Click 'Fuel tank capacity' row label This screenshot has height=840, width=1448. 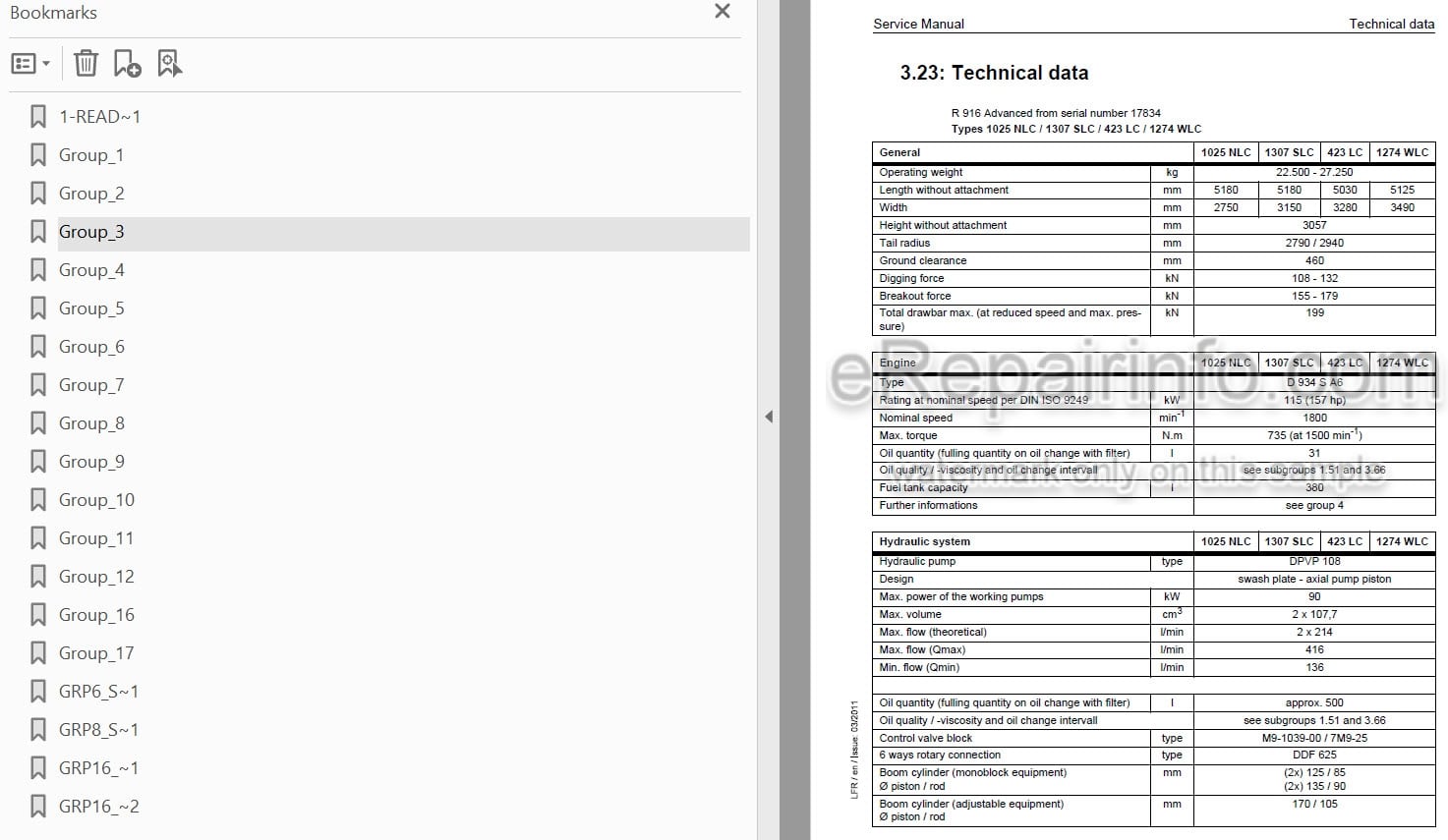pos(923,487)
